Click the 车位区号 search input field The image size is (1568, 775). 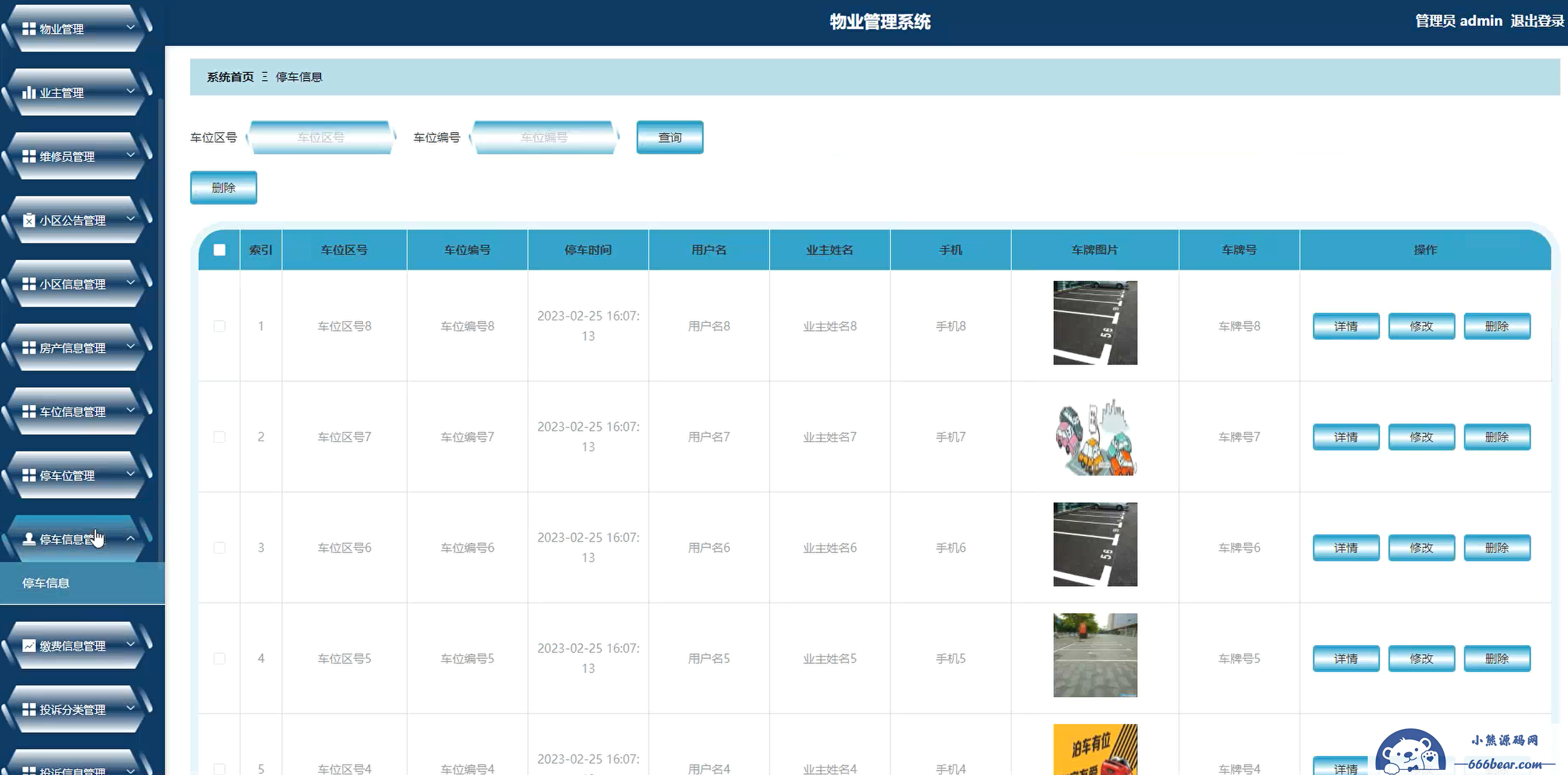[321, 138]
